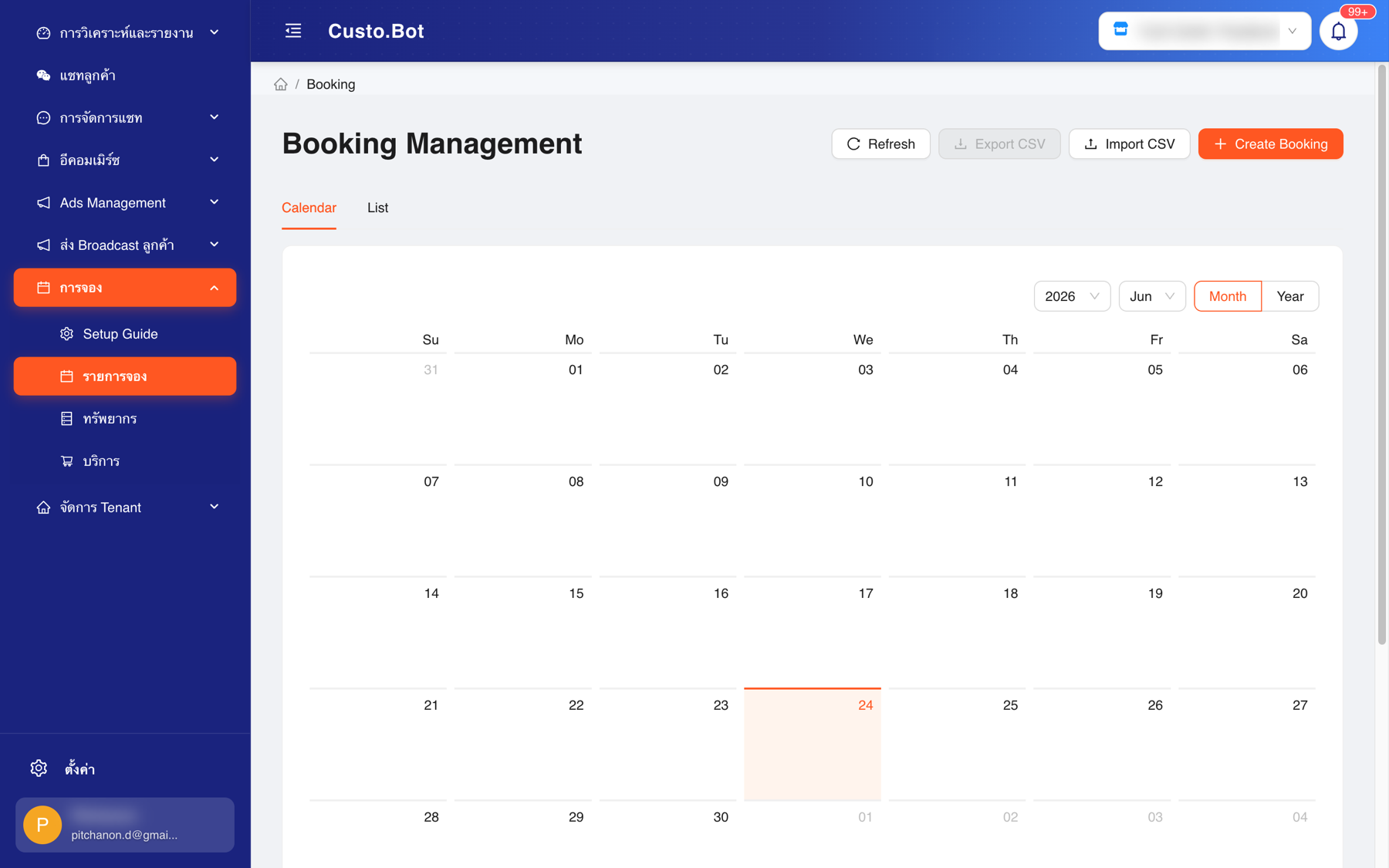Click the page vertical scrollbar
1389x868 pixels.
tap(1381, 355)
